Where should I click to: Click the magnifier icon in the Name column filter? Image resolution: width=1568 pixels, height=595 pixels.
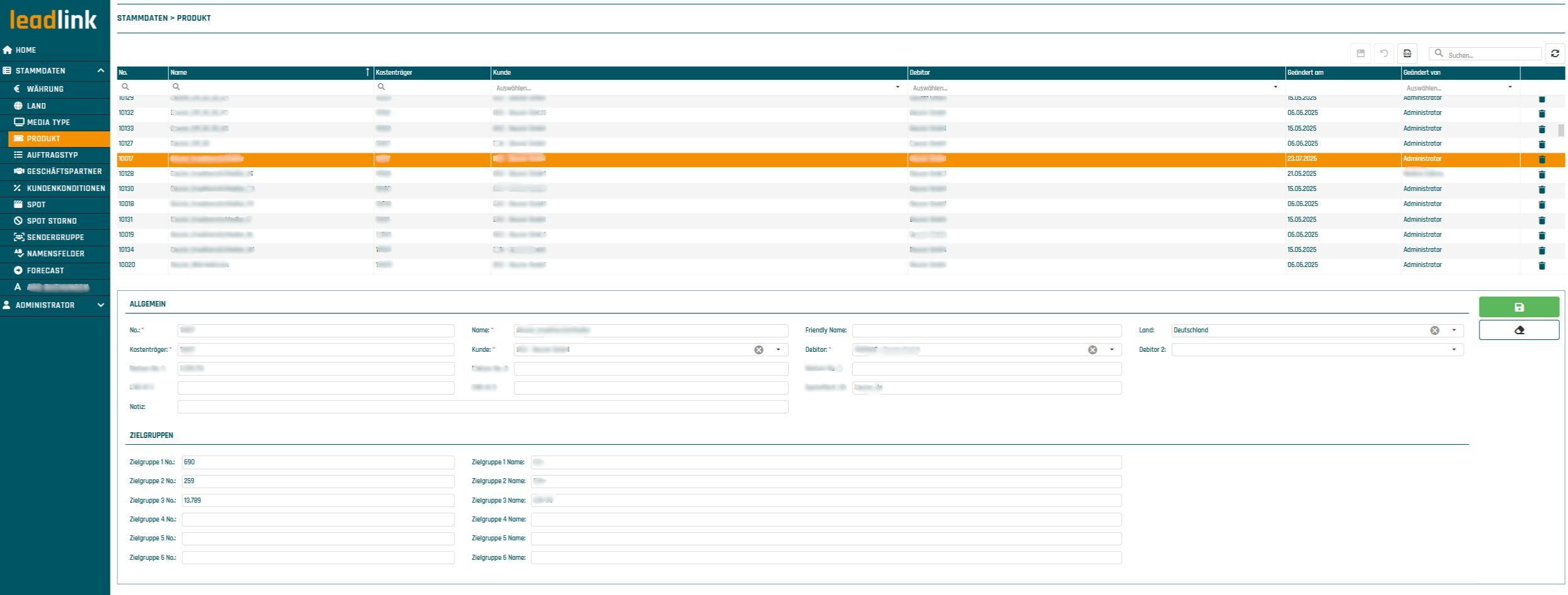[x=175, y=87]
